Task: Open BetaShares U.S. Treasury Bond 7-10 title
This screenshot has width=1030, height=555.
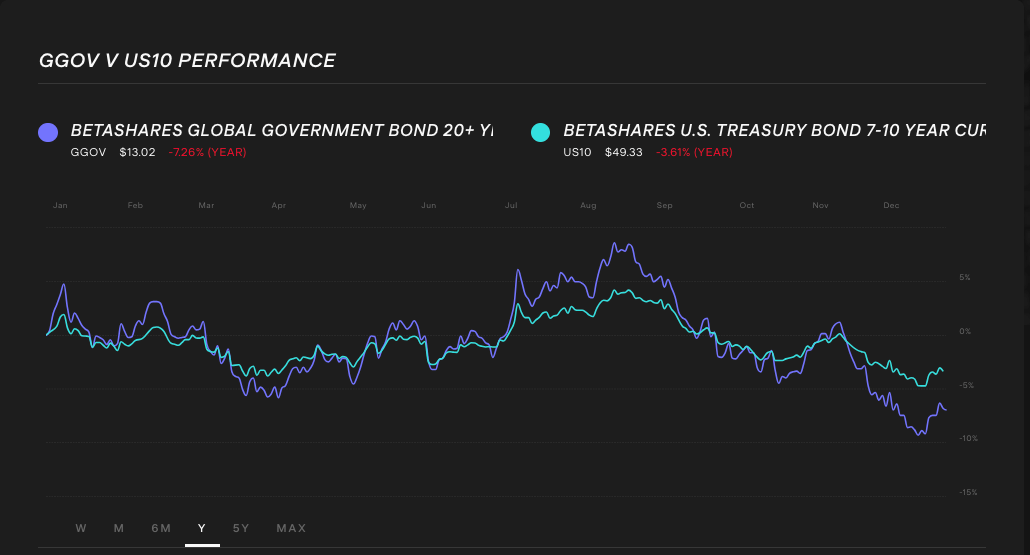Action: point(774,130)
